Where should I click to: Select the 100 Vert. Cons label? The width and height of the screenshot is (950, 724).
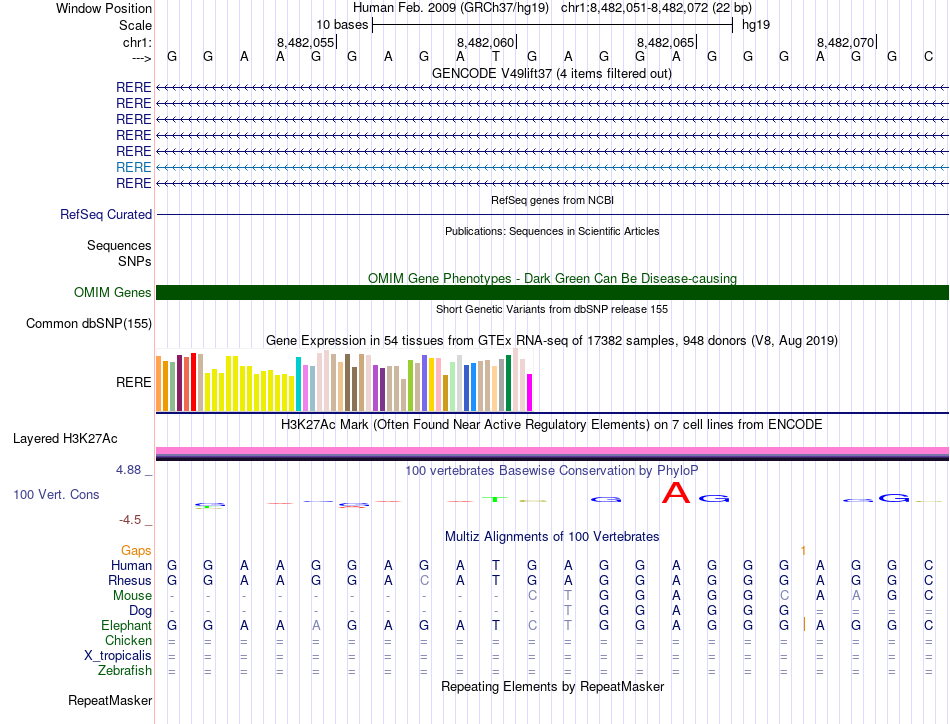click(56, 494)
